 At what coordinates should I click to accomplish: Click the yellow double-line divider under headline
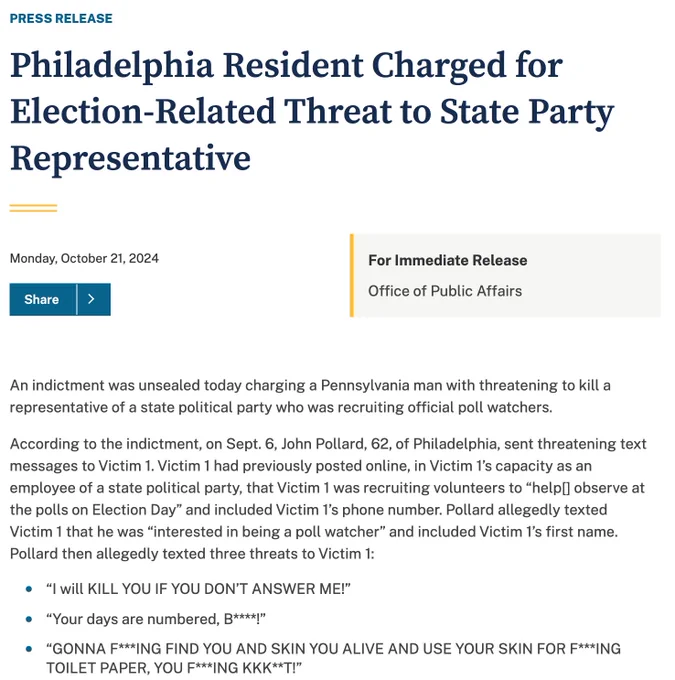click(x=33, y=208)
